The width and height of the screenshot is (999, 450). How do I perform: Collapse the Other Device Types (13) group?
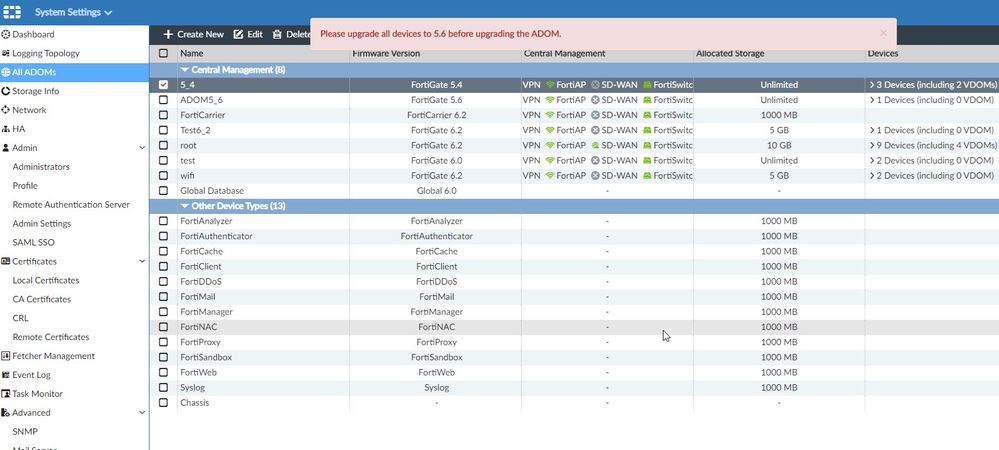click(x=185, y=206)
